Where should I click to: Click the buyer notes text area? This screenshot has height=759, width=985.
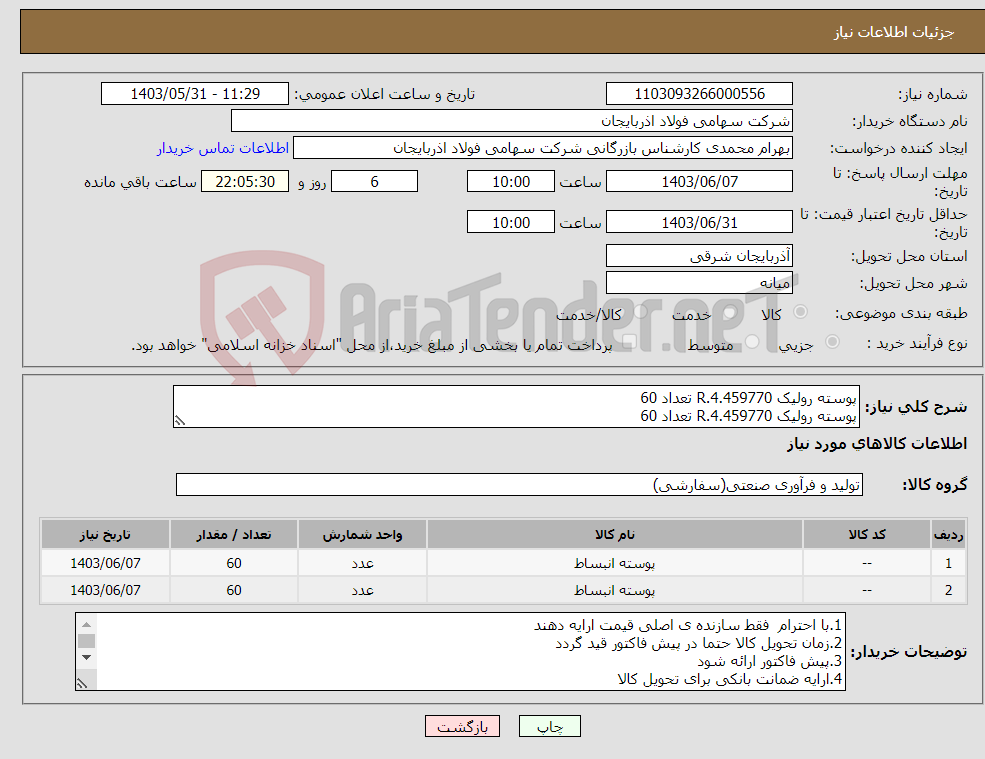460,652
